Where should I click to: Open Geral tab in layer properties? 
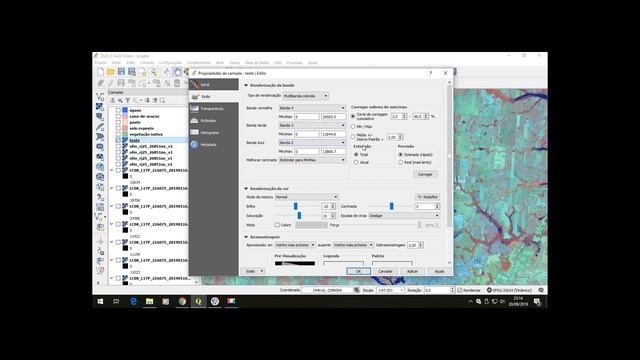(214, 84)
